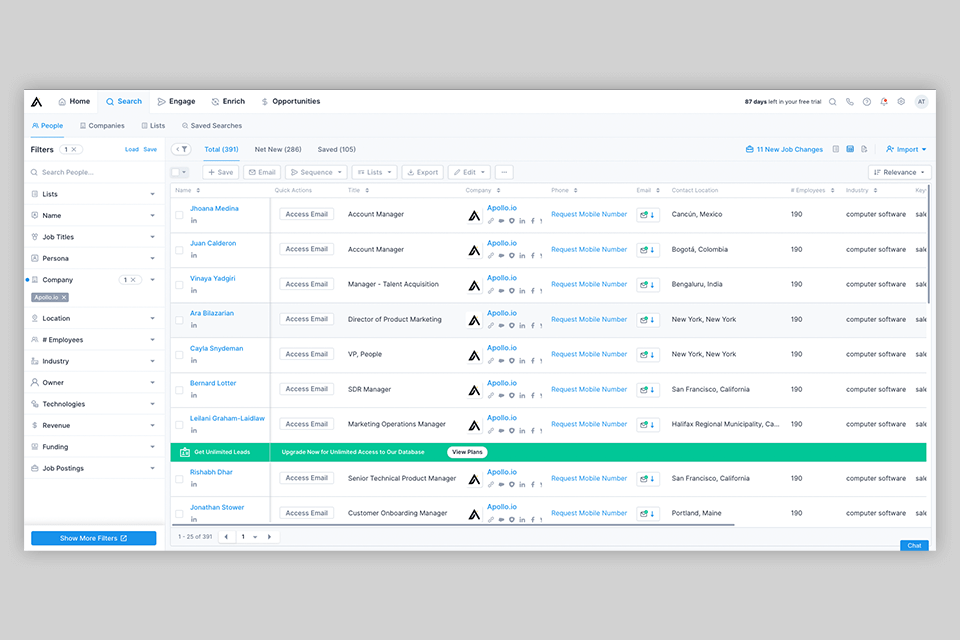This screenshot has height=640, width=960.
Task: Switch to the Net New (286) tab
Action: (x=278, y=149)
